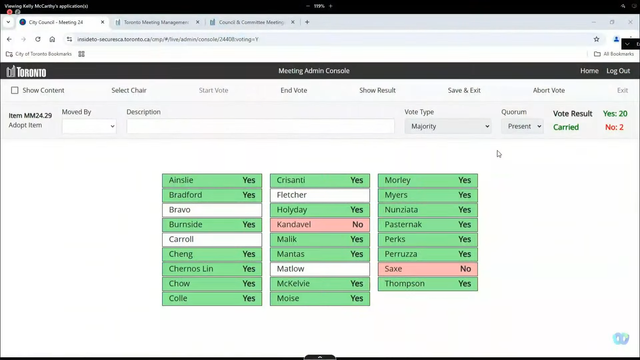Reload the current page

[38, 39]
